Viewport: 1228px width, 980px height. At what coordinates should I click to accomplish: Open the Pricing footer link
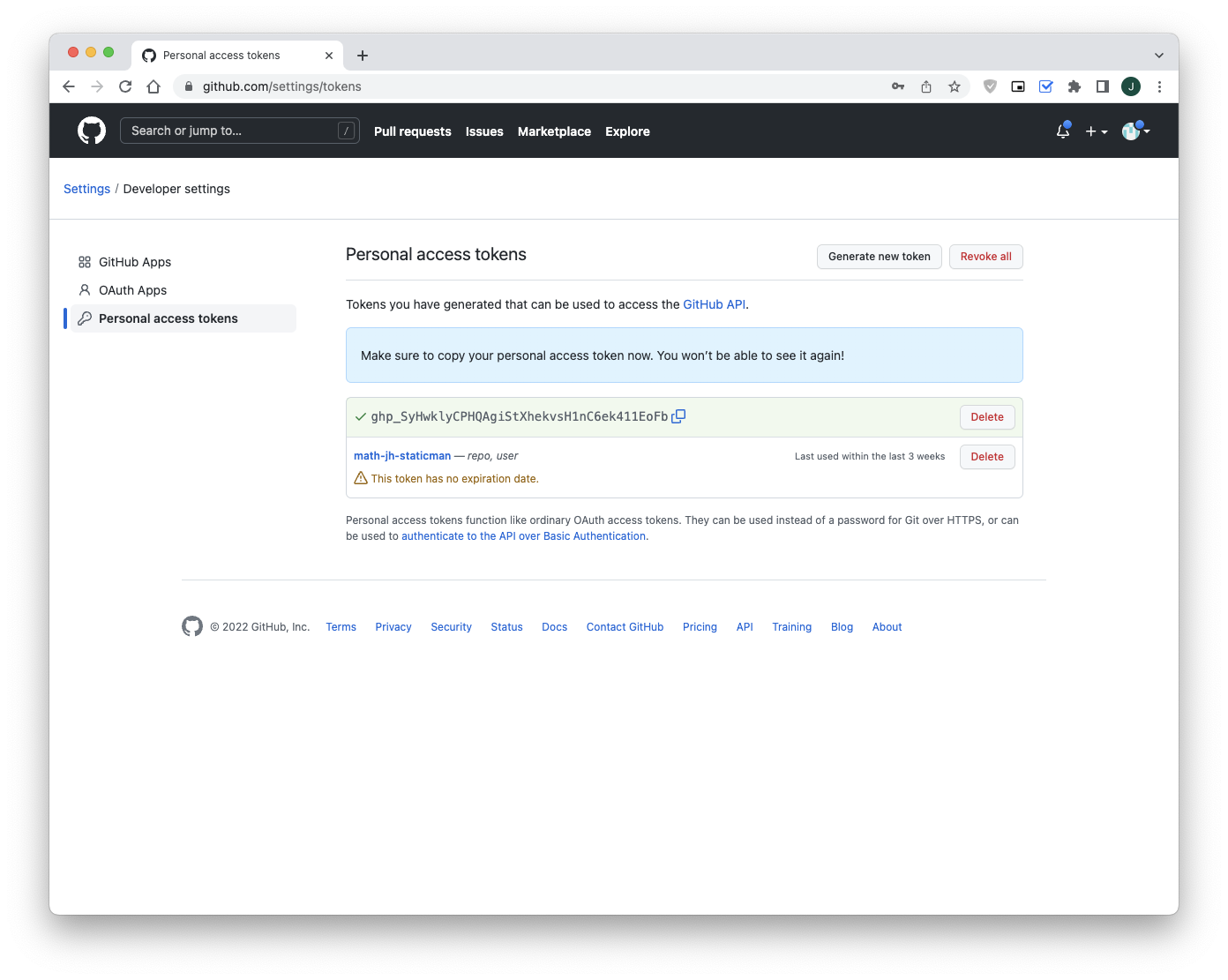[700, 627]
